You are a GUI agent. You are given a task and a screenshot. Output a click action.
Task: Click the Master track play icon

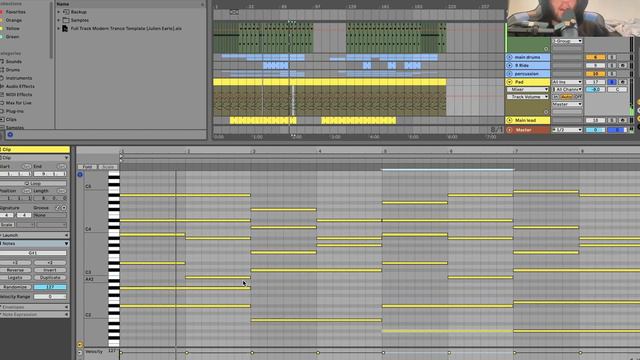click(509, 130)
